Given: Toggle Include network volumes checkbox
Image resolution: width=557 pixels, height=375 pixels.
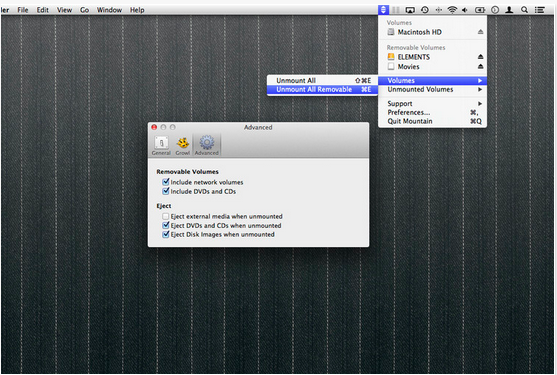Looking at the screenshot, I should tap(166, 182).
